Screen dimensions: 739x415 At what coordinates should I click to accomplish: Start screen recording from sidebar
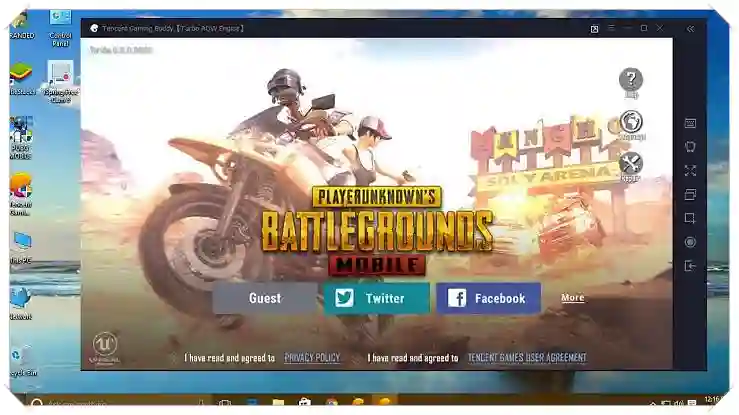690,242
